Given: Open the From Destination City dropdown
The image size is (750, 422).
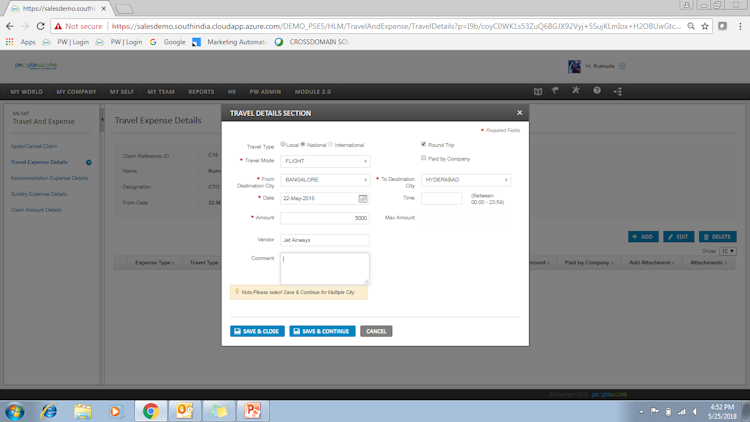Looking at the screenshot, I should point(325,180).
